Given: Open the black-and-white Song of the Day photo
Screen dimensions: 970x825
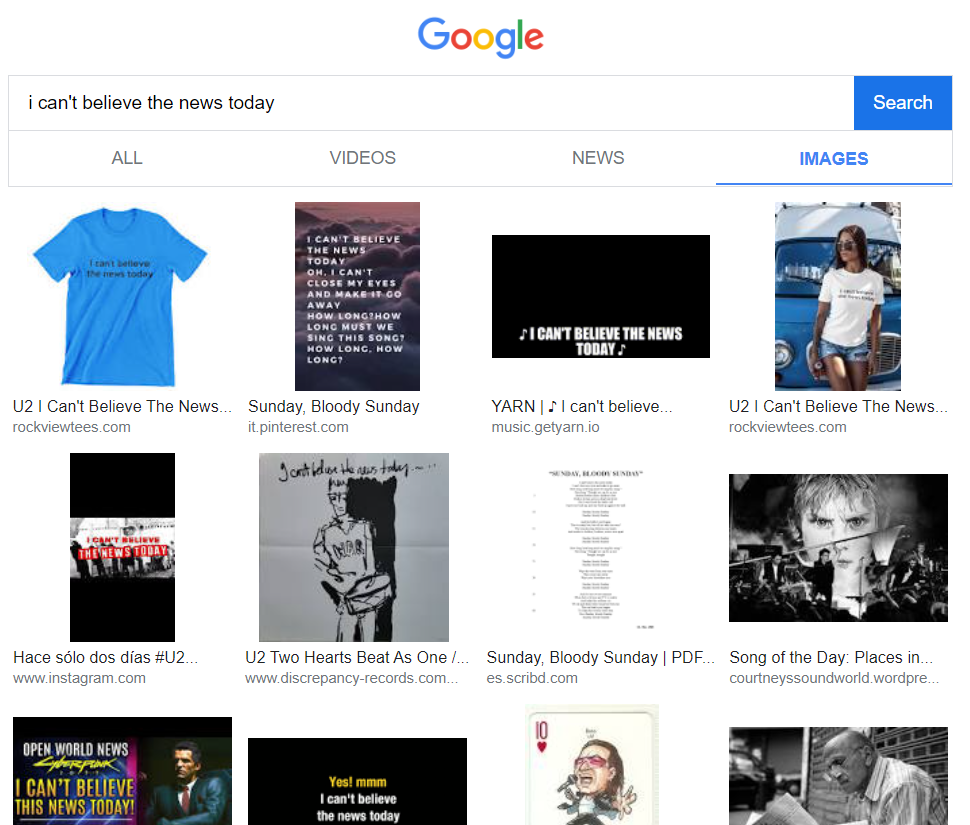Looking at the screenshot, I should [x=838, y=547].
